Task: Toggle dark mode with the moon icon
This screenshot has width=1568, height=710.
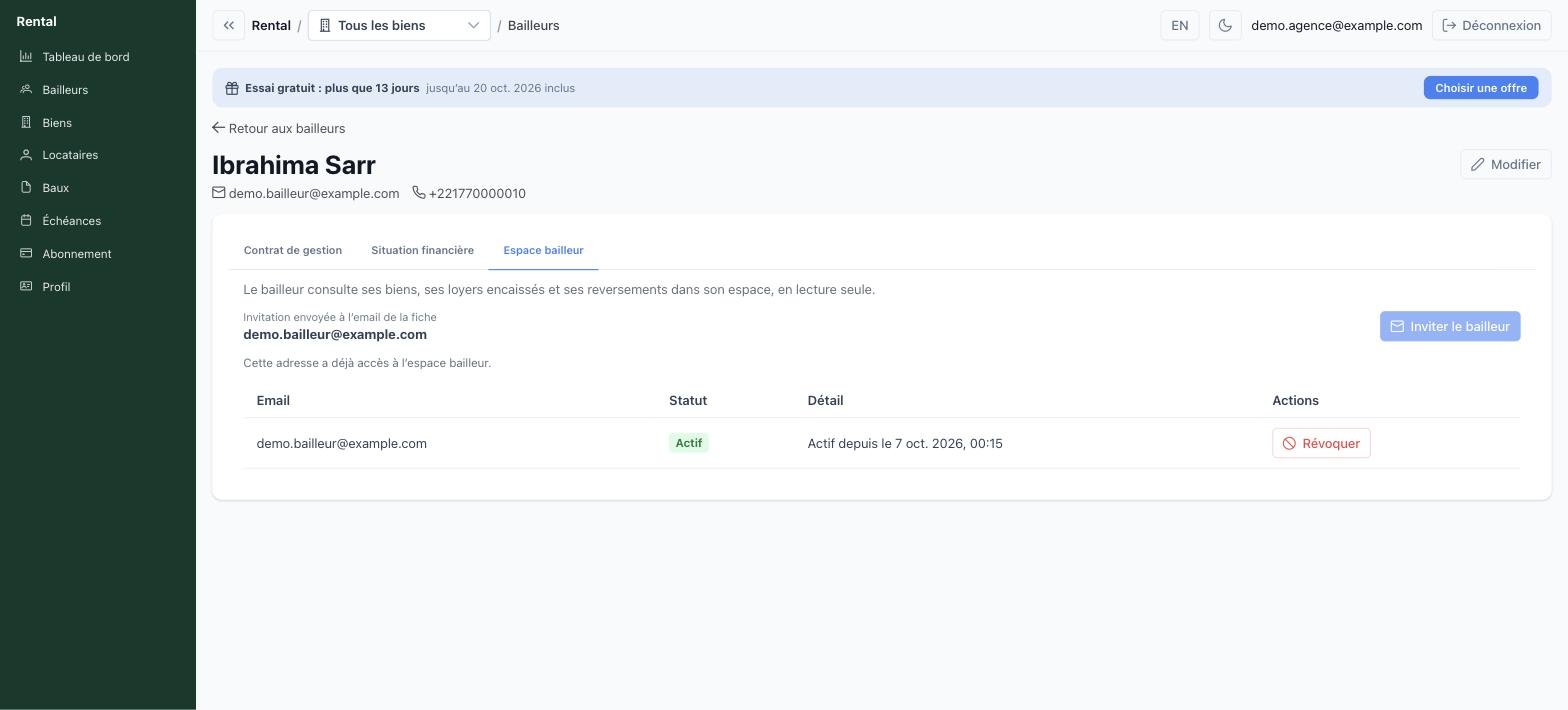Action: [x=1225, y=25]
